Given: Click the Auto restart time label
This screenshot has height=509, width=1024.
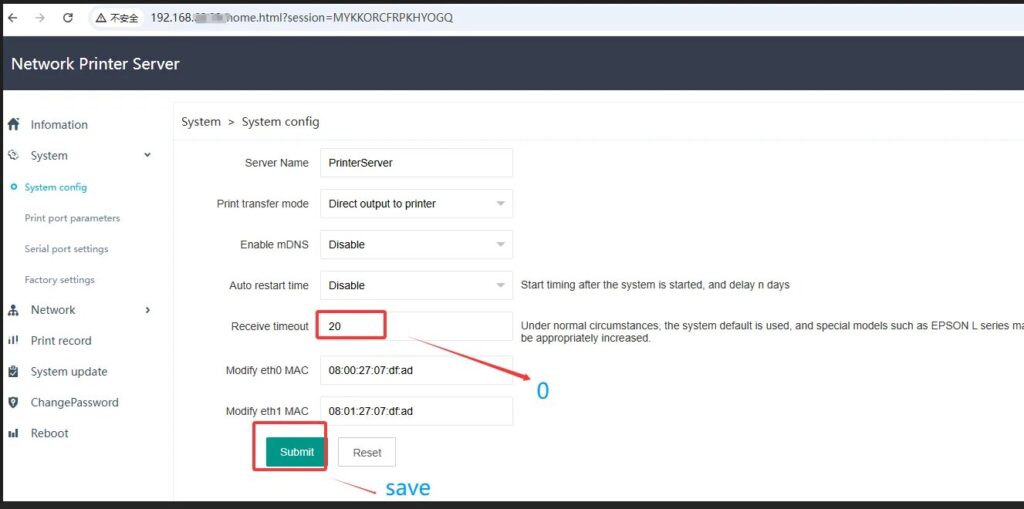Looking at the screenshot, I should [269, 286].
